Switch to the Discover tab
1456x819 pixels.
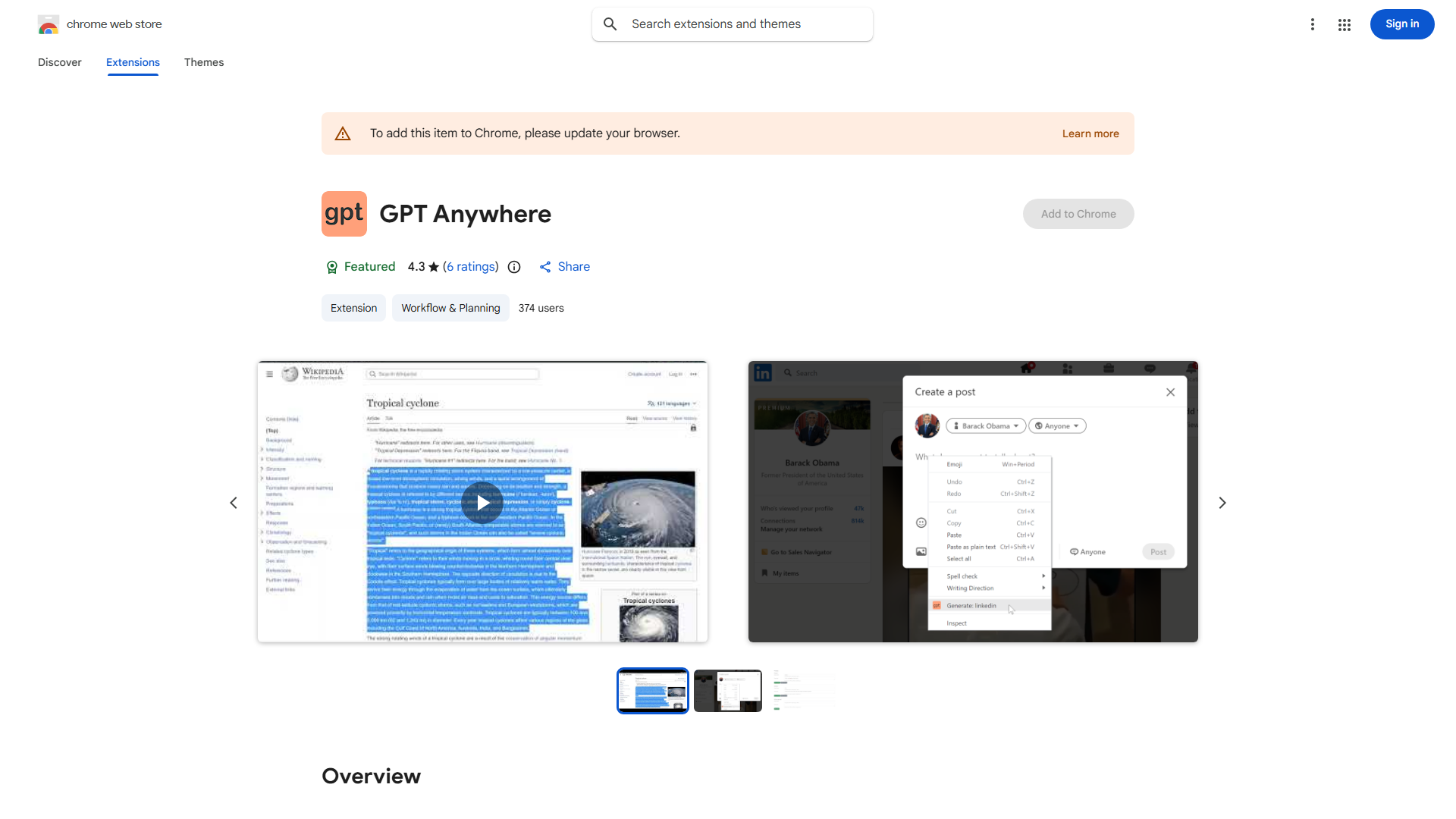(59, 62)
